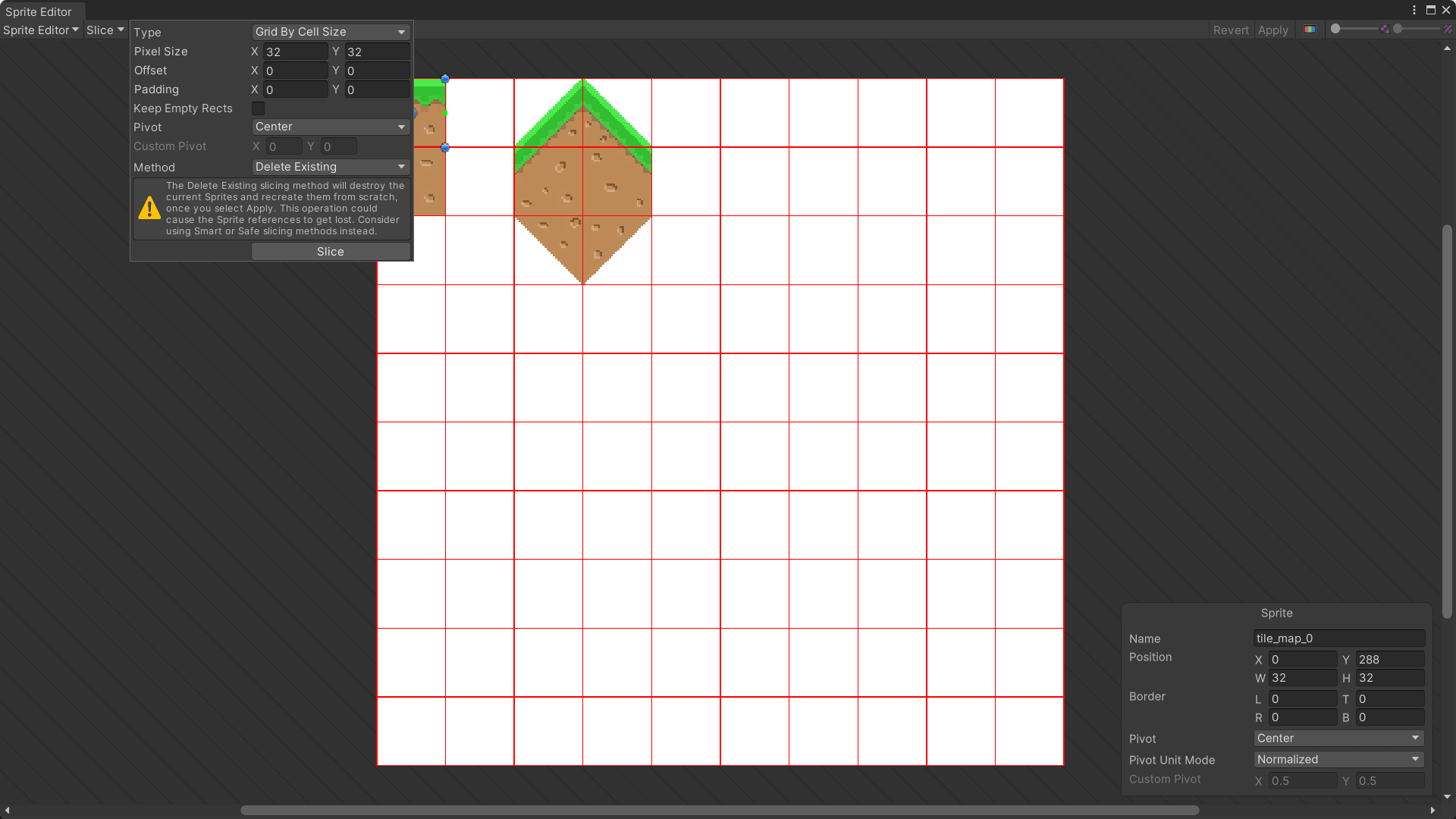
Task: Expand the slice Type dropdown
Action: (331, 32)
